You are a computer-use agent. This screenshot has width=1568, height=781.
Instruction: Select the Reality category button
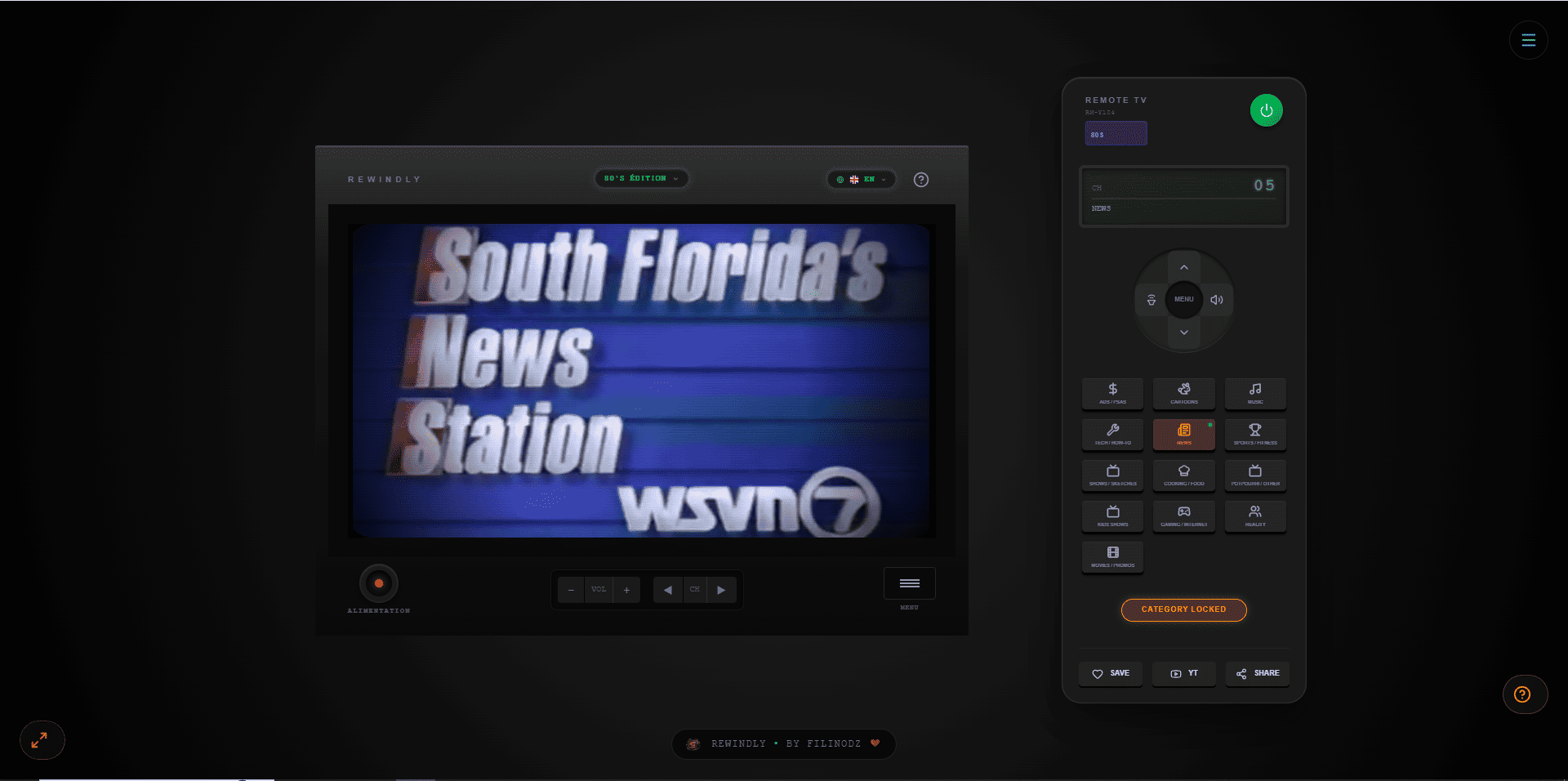pos(1255,515)
